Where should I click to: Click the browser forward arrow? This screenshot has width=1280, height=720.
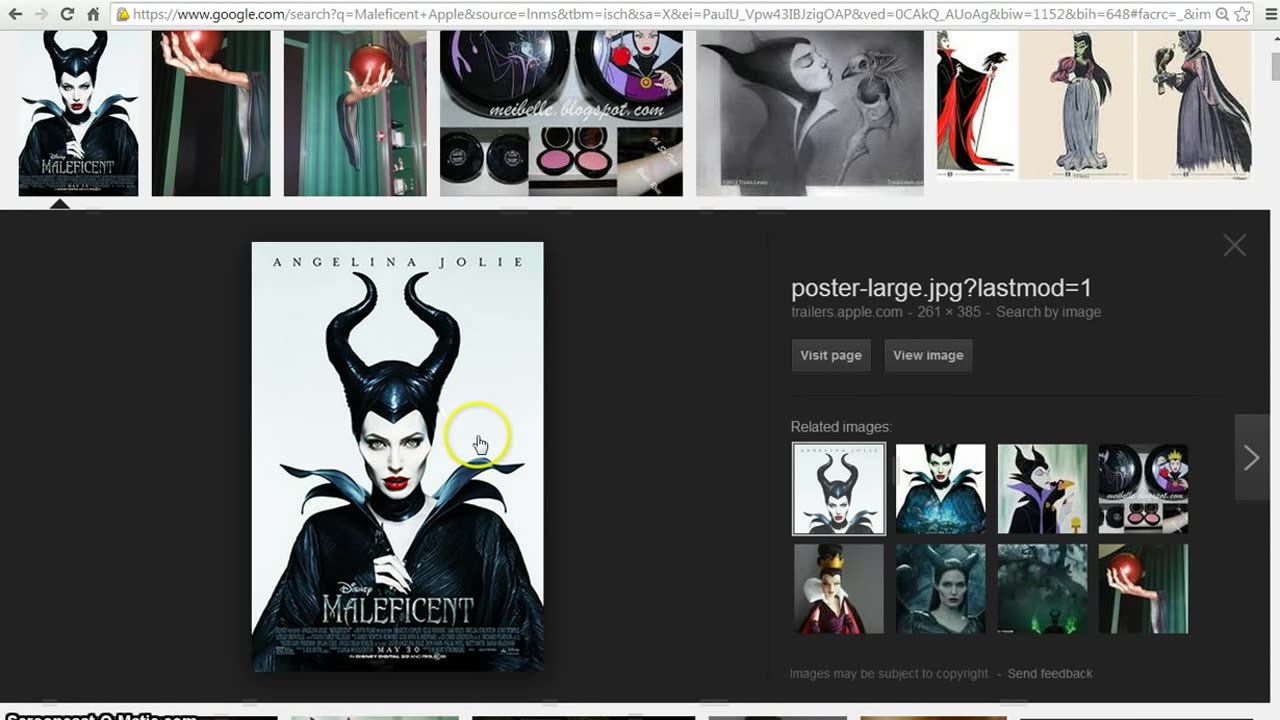tap(41, 14)
